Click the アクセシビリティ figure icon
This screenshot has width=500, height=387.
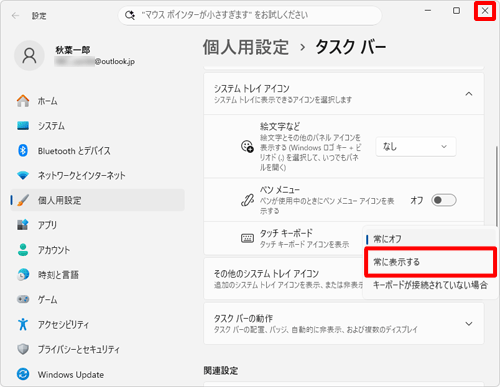(23, 324)
